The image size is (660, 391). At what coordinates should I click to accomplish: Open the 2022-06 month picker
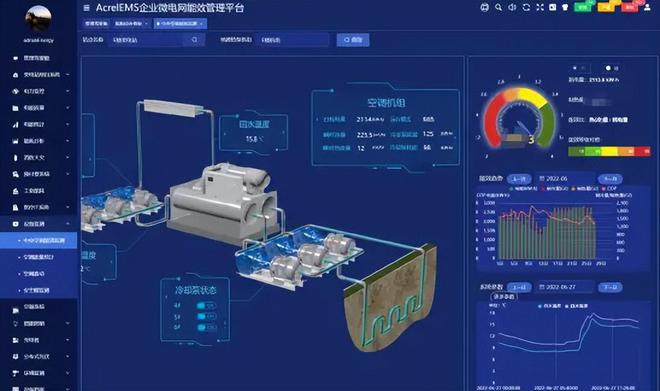564,179
